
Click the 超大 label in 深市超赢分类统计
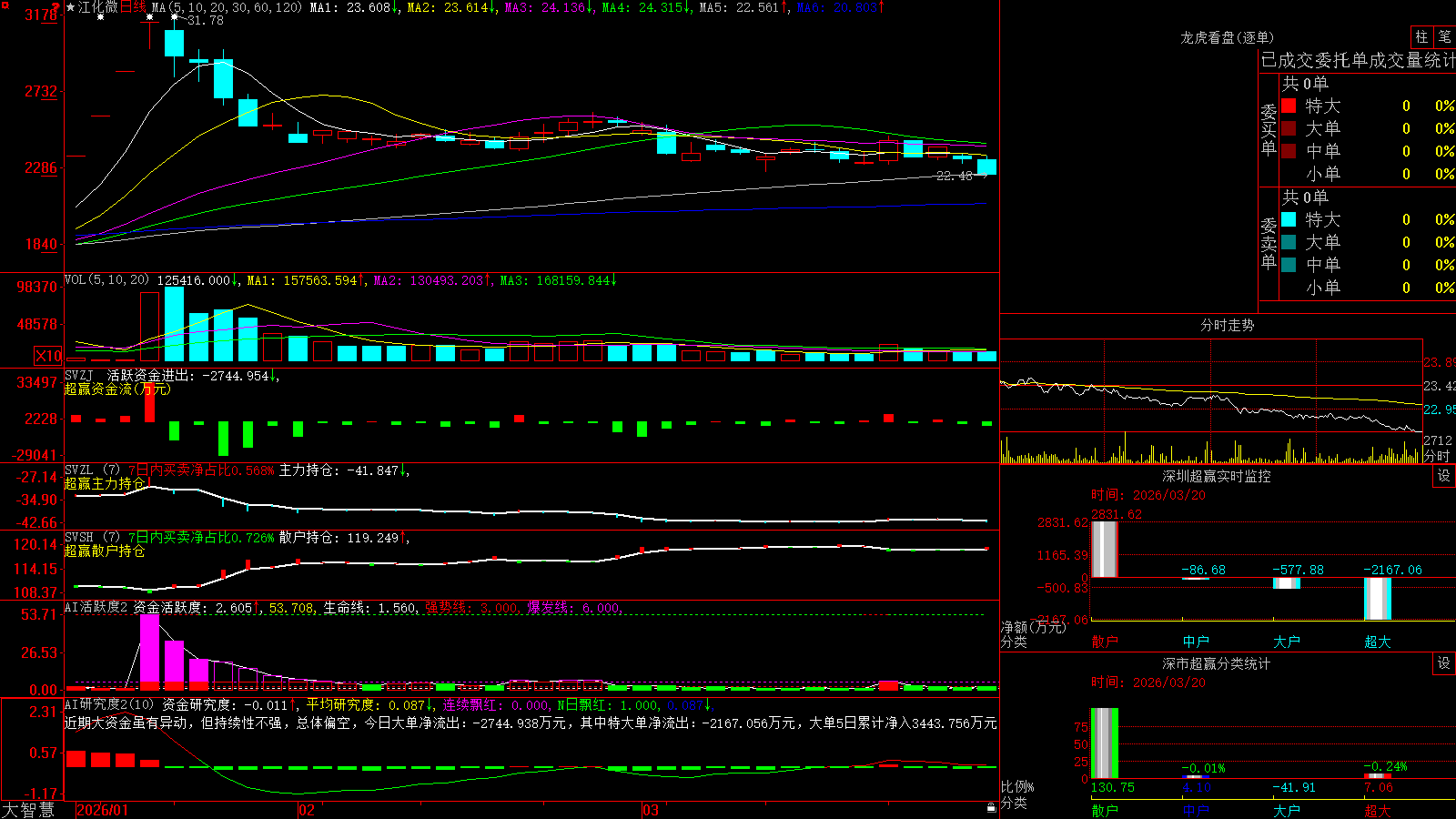point(1378,810)
